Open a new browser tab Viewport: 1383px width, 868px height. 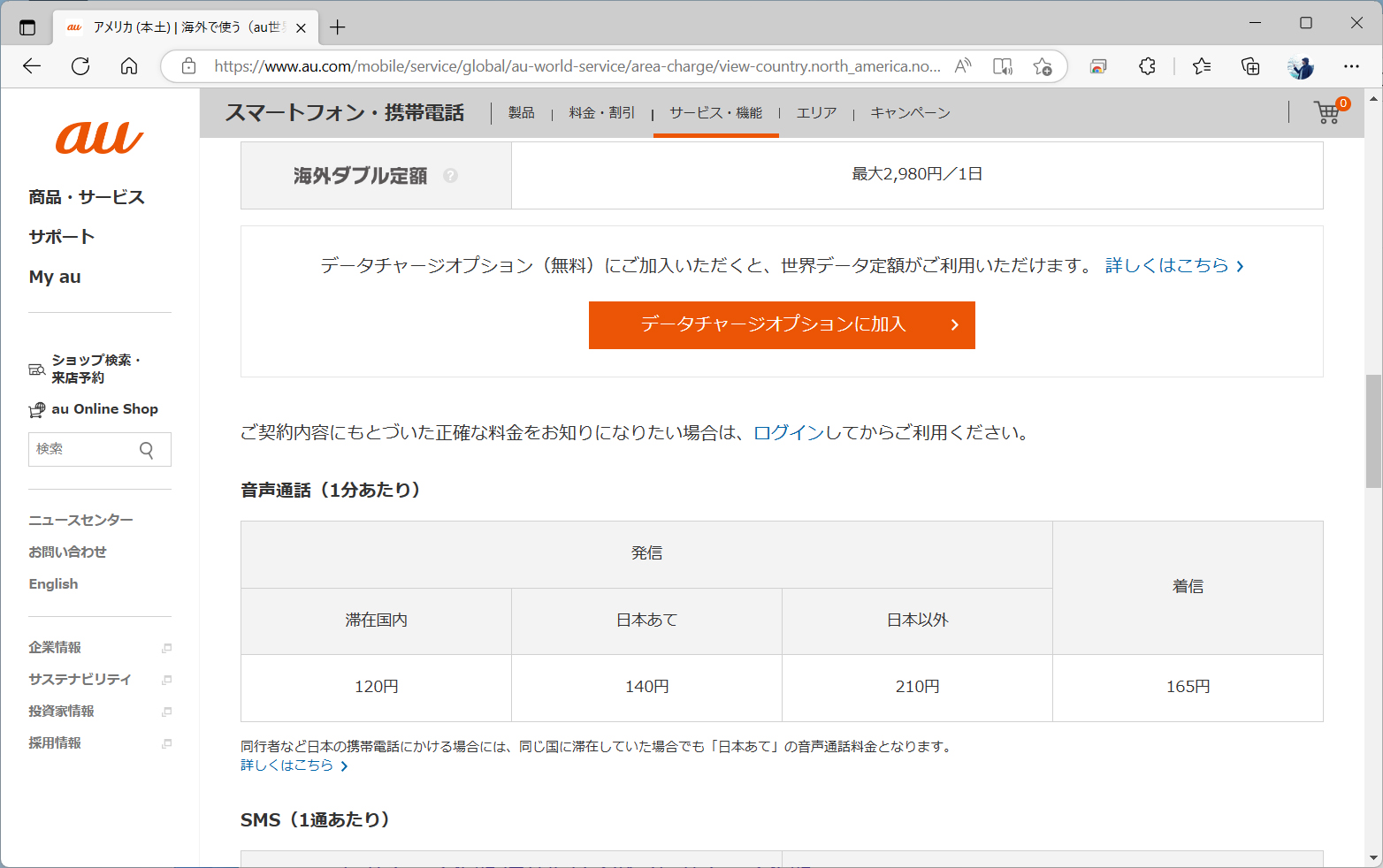337,27
